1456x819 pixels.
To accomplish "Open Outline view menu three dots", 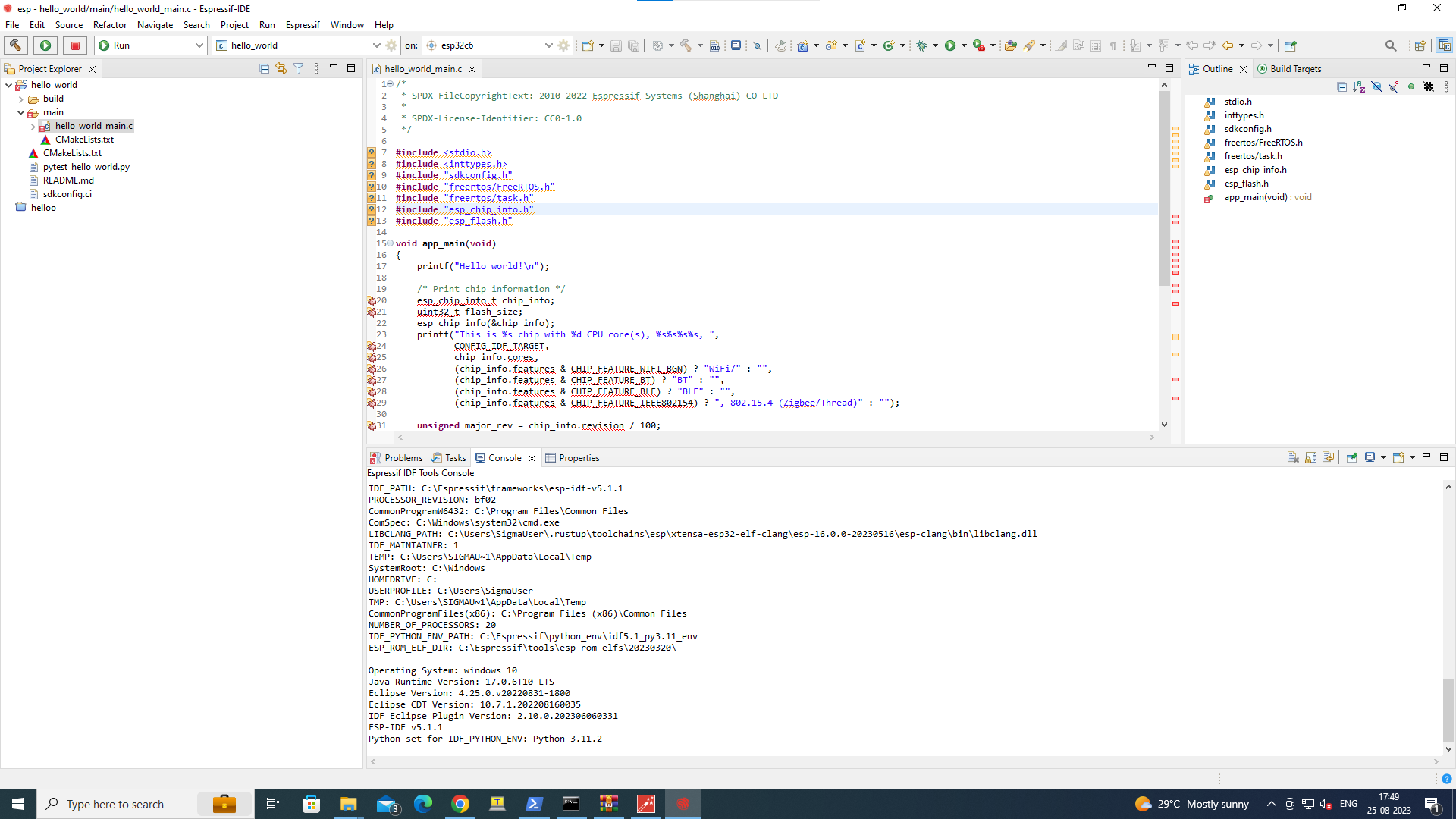I will pyautogui.click(x=1446, y=86).
